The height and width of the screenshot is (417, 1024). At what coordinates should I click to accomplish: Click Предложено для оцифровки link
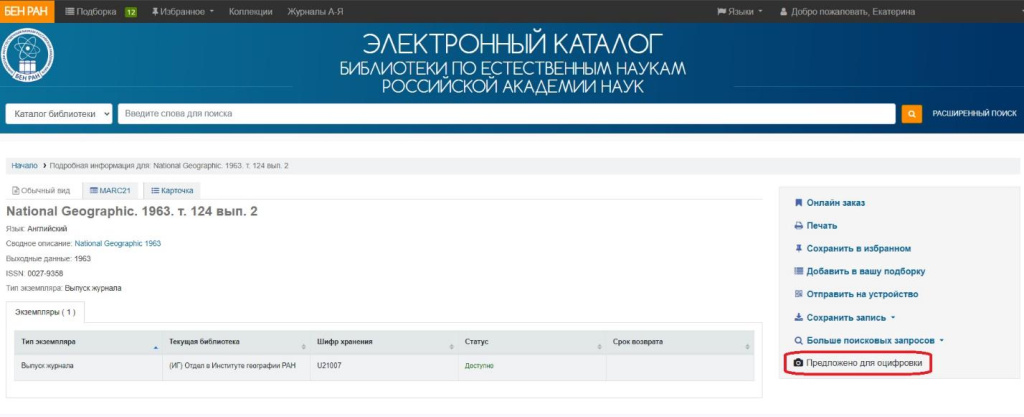[865, 363]
